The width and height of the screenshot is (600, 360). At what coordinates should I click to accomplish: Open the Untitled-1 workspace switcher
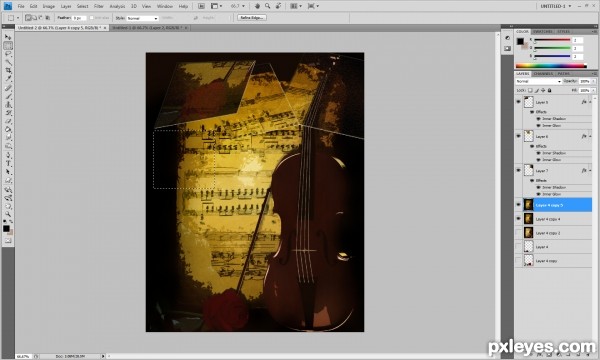pos(556,6)
